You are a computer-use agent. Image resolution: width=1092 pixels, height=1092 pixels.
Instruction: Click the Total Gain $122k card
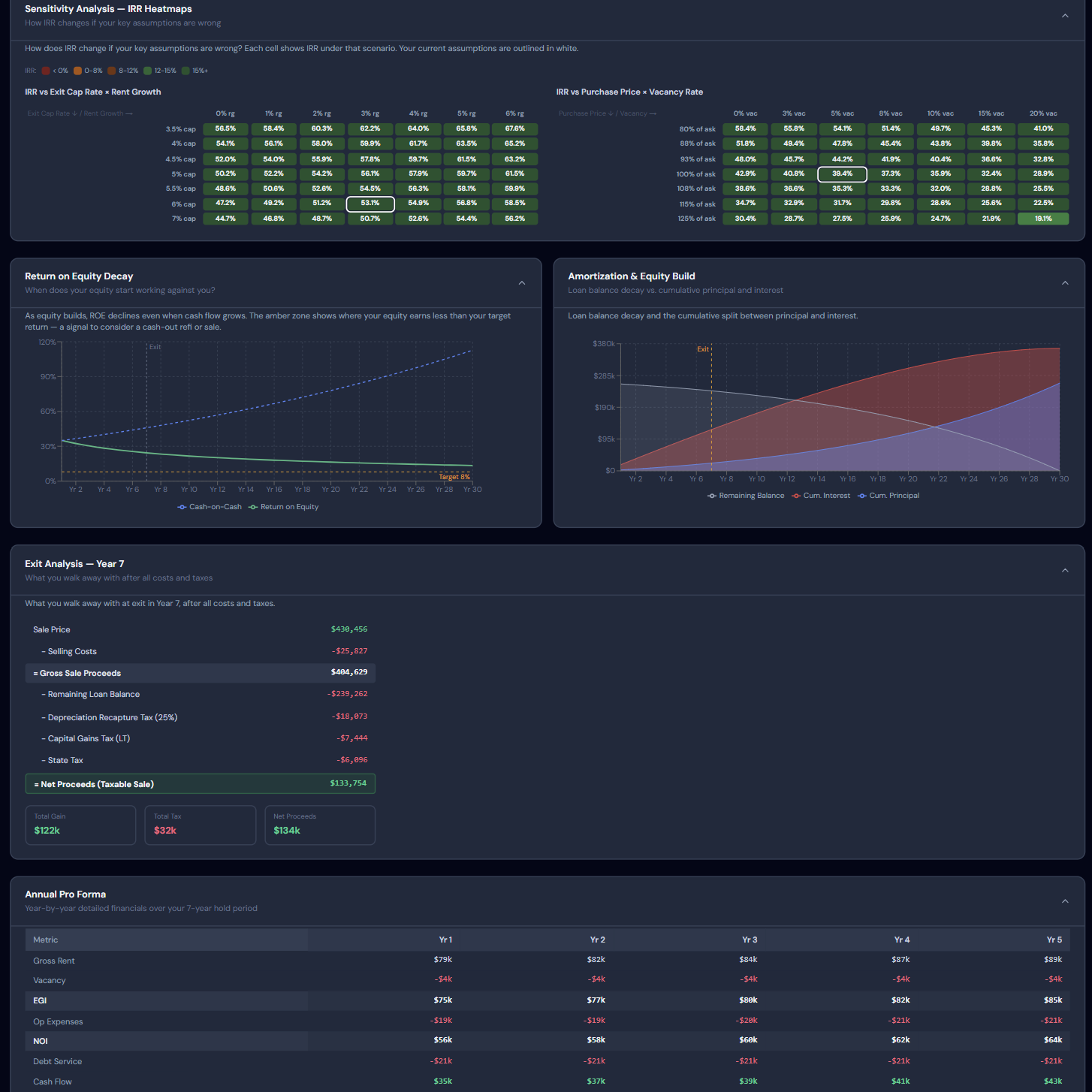pos(80,825)
